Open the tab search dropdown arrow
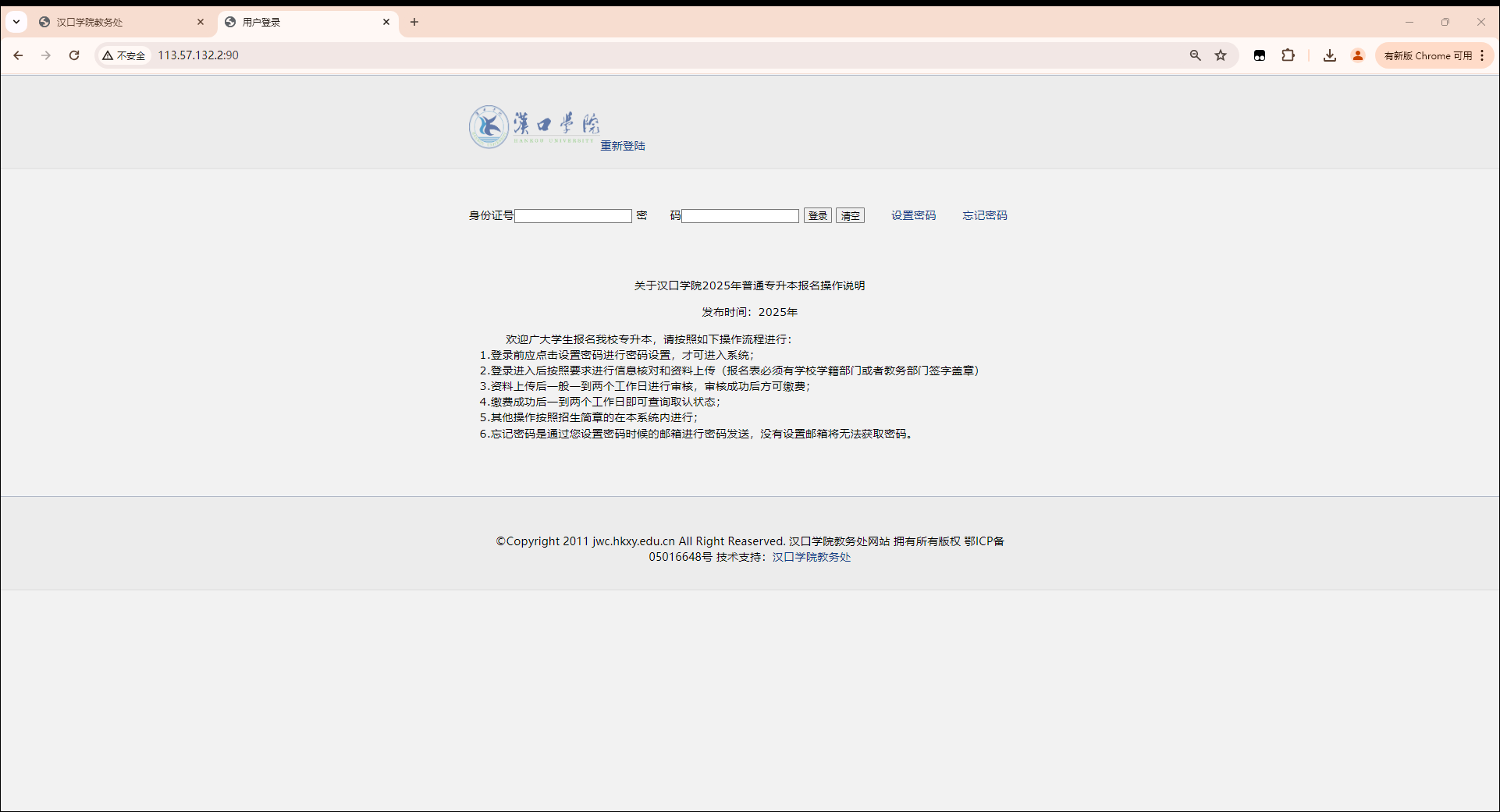This screenshot has width=1500, height=812. (x=16, y=22)
